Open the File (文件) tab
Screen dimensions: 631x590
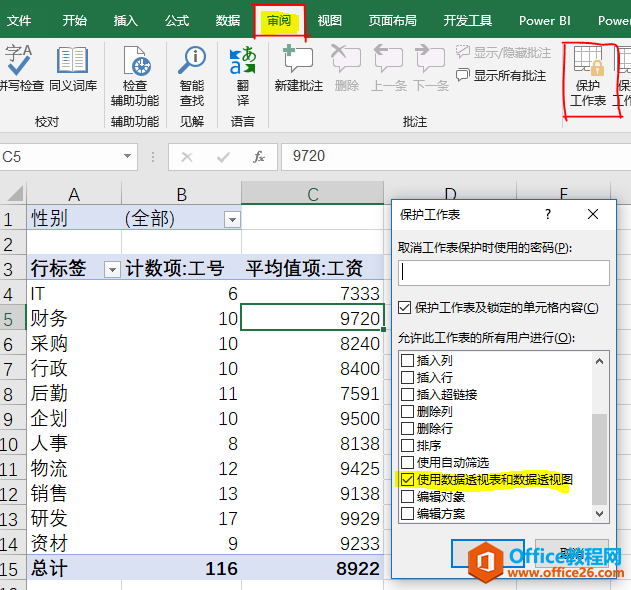click(x=19, y=20)
